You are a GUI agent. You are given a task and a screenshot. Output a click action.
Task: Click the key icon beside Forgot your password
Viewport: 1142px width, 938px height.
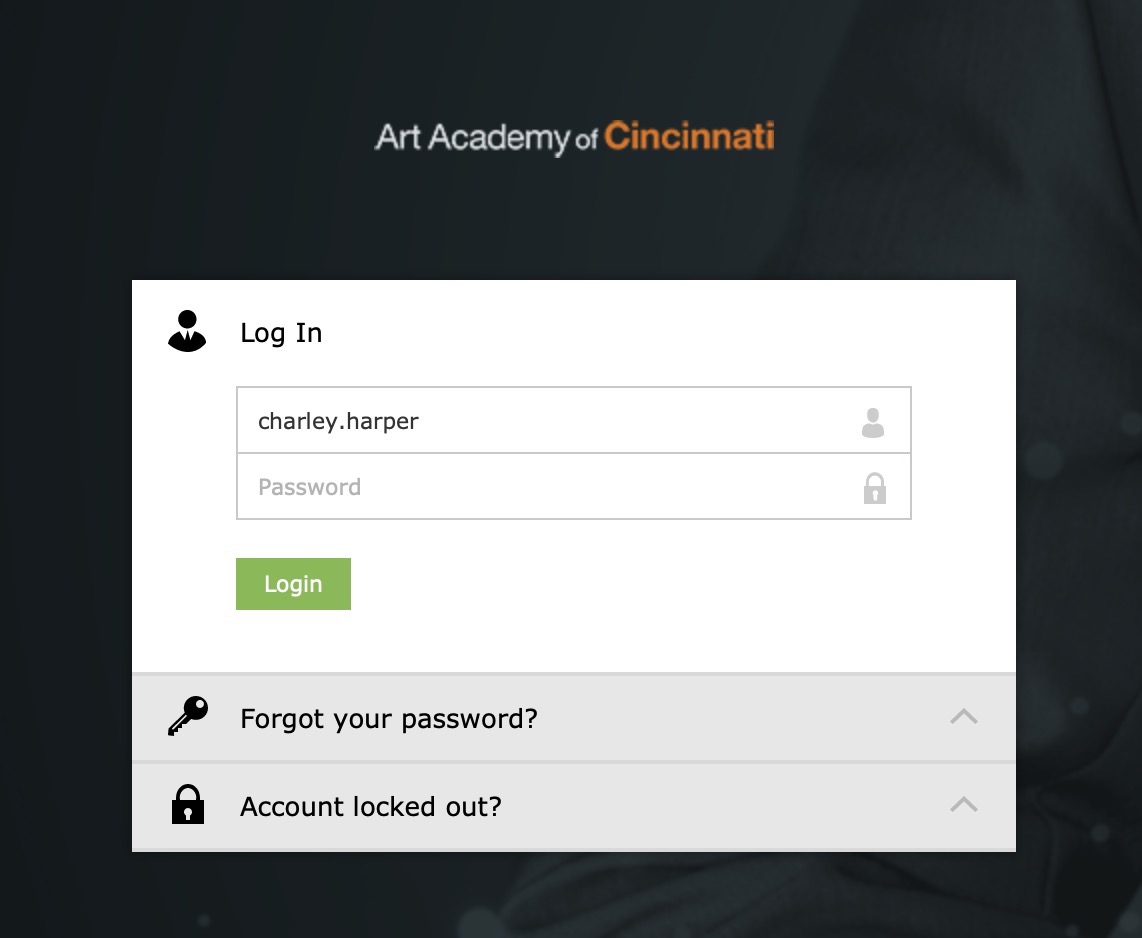coord(188,716)
